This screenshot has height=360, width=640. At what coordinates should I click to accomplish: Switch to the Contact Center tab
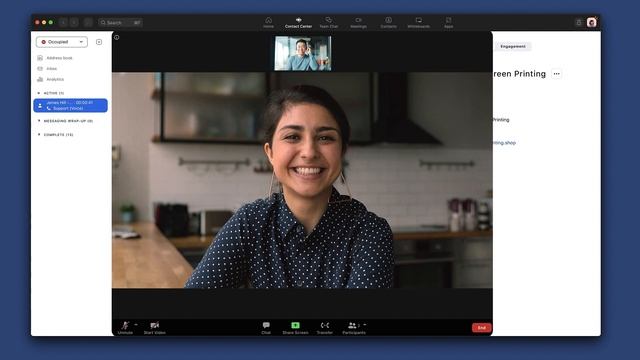coord(298,22)
